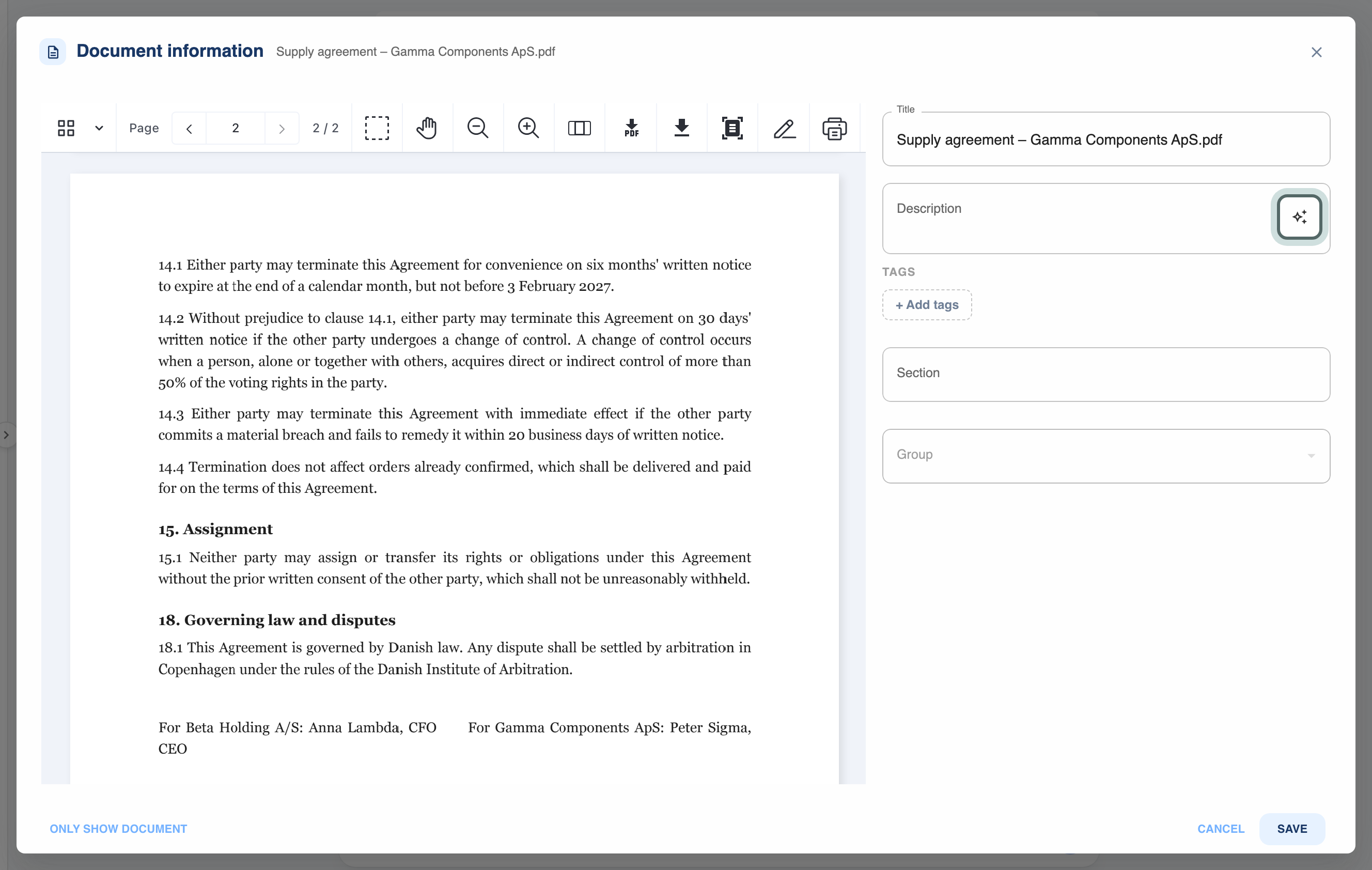
Task: Click the 'Anna Lambda, CFO' signature text
Action: tap(372, 727)
